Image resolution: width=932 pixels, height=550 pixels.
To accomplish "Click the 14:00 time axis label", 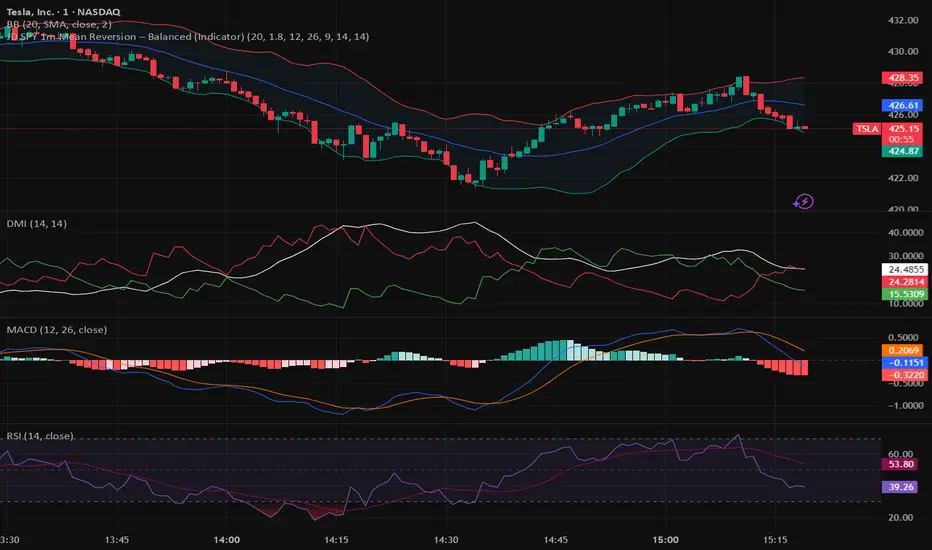I will [x=226, y=540].
